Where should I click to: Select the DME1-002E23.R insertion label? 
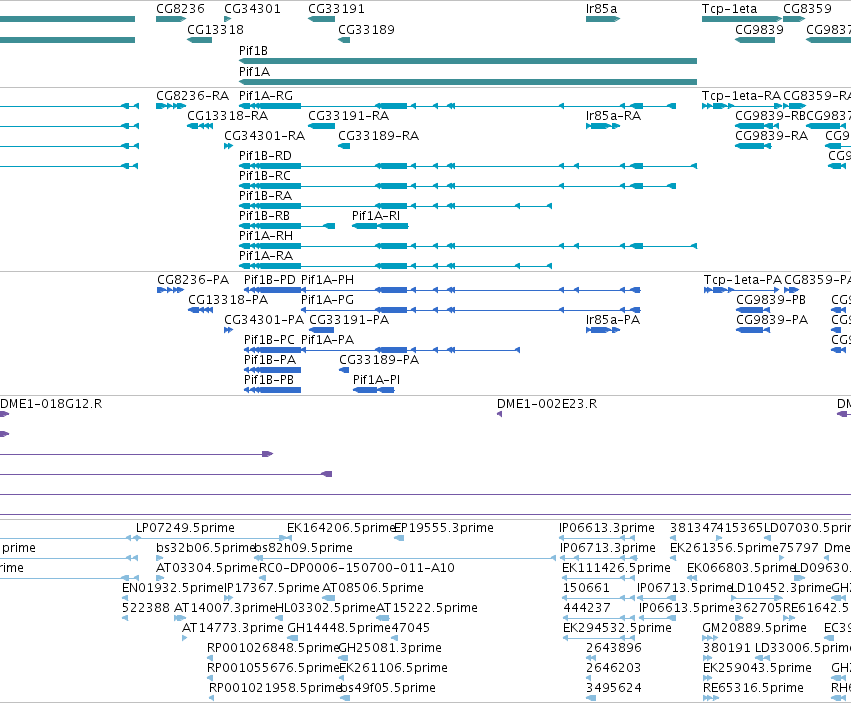547,404
